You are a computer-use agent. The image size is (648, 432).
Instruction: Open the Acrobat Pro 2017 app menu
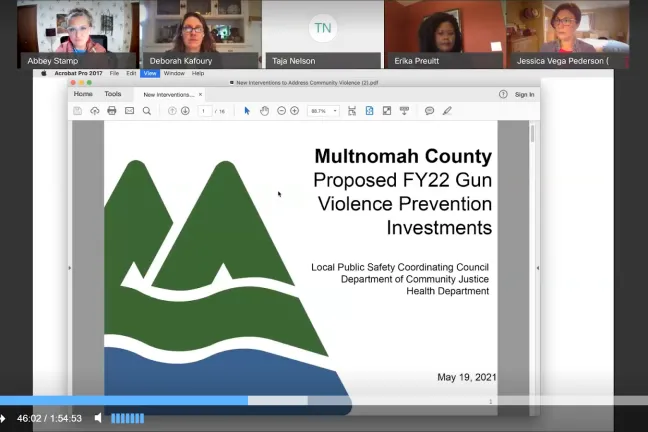click(x=78, y=73)
